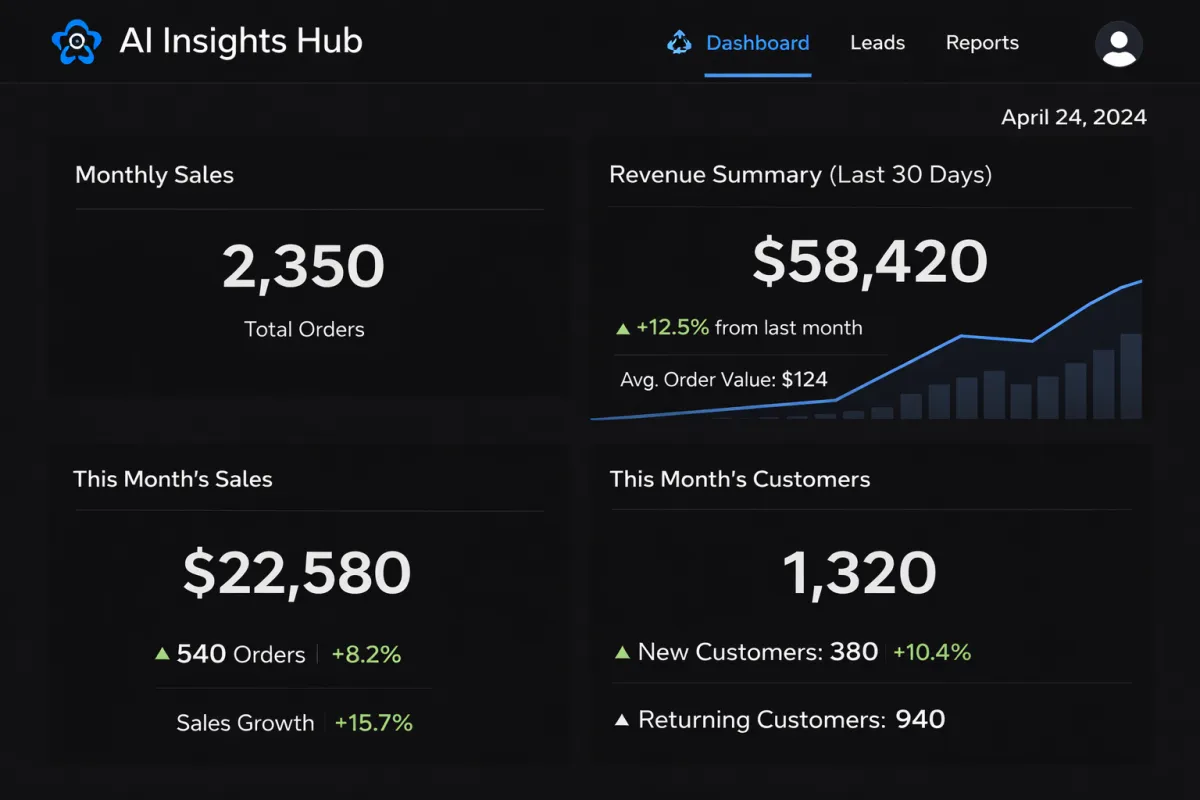Click the 1,320 customers figure
The image size is (1200, 800).
(x=860, y=572)
